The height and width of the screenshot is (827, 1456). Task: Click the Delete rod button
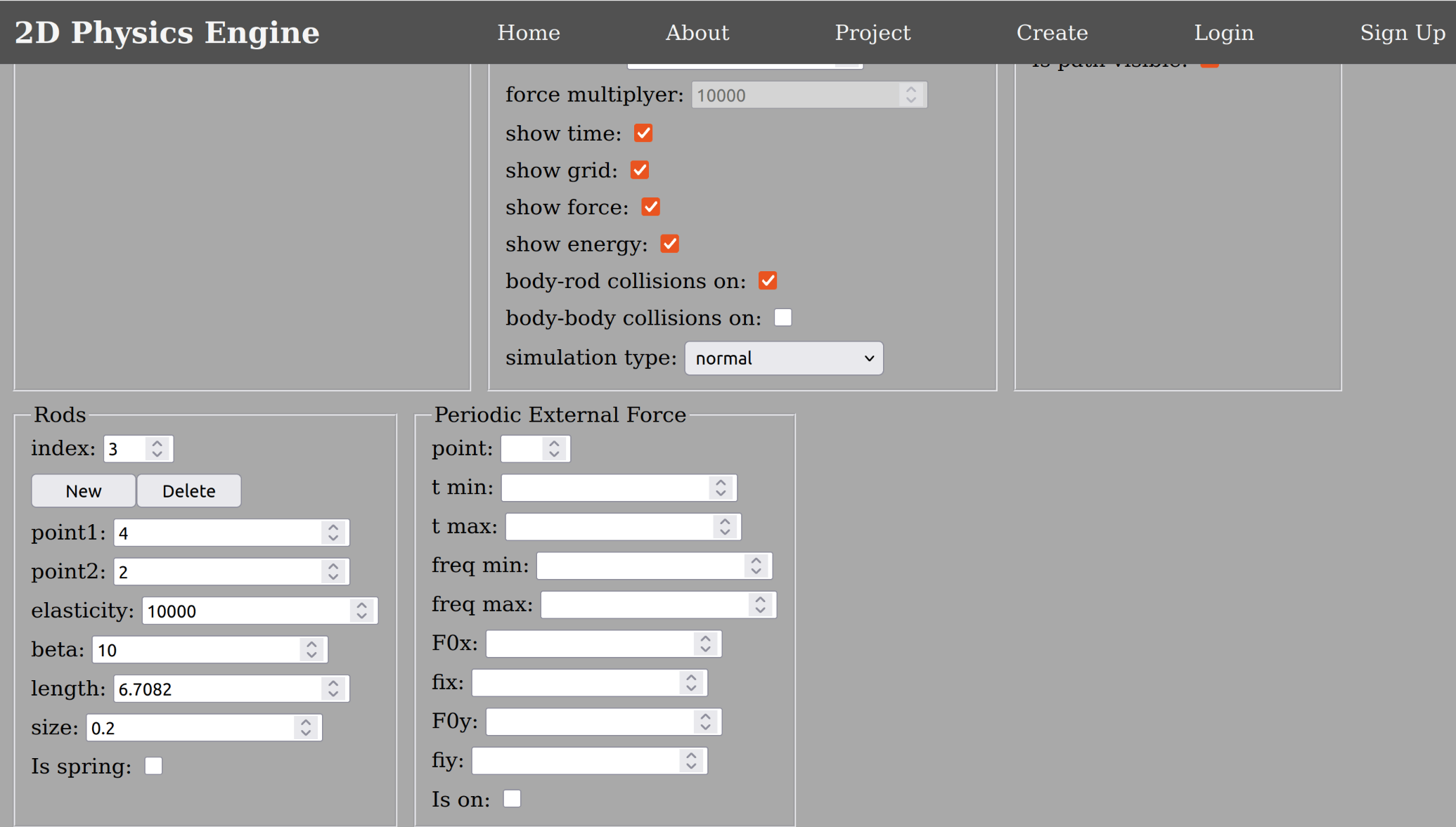pos(188,490)
